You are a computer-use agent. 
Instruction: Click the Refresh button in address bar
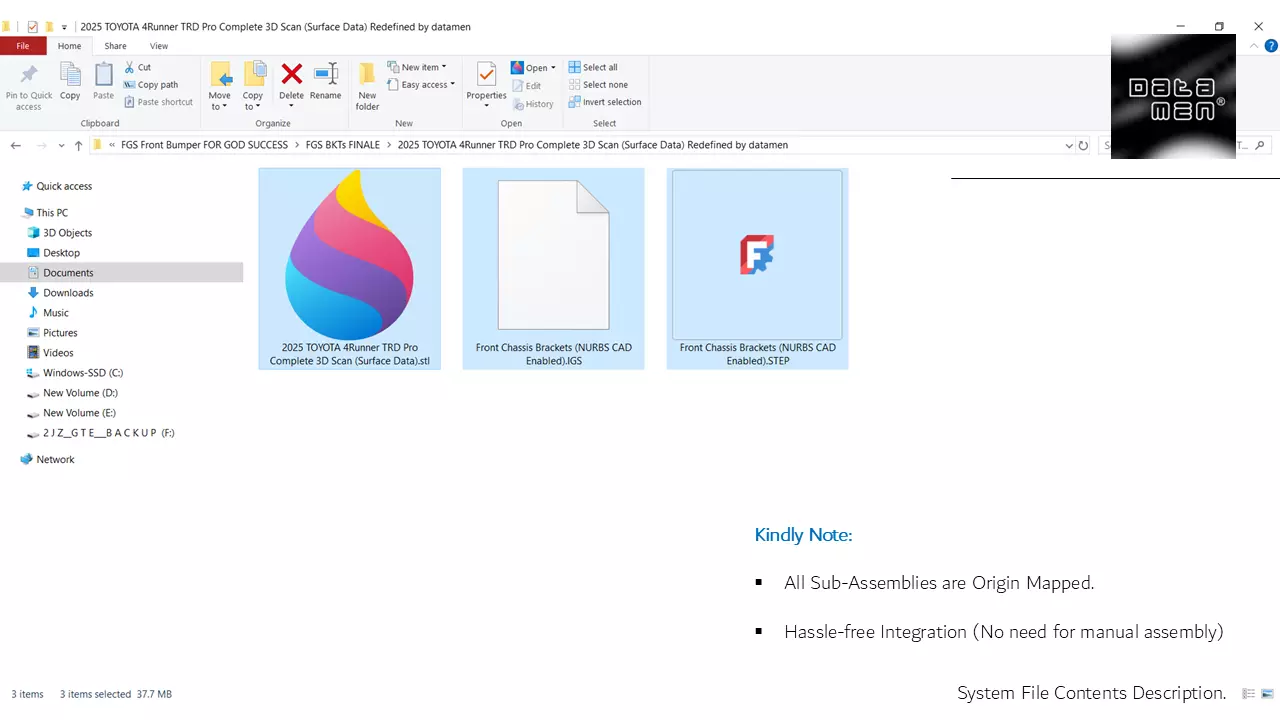pos(1083,145)
